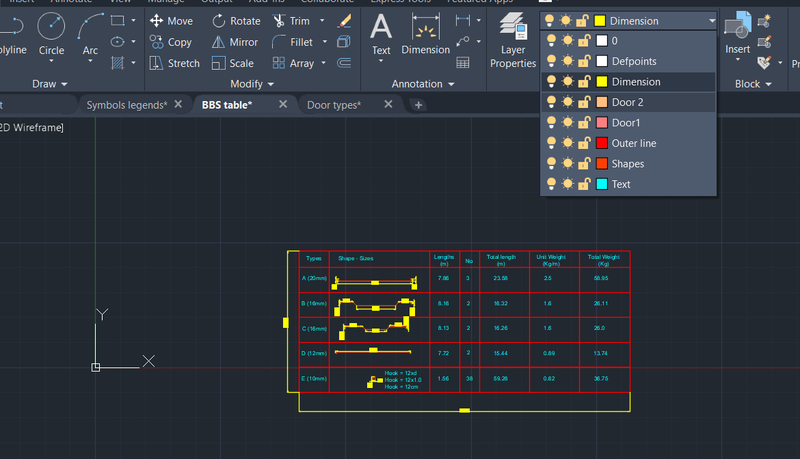The image size is (800, 459).
Task: Open the Trim dropdown arrow
Action: coord(322,21)
